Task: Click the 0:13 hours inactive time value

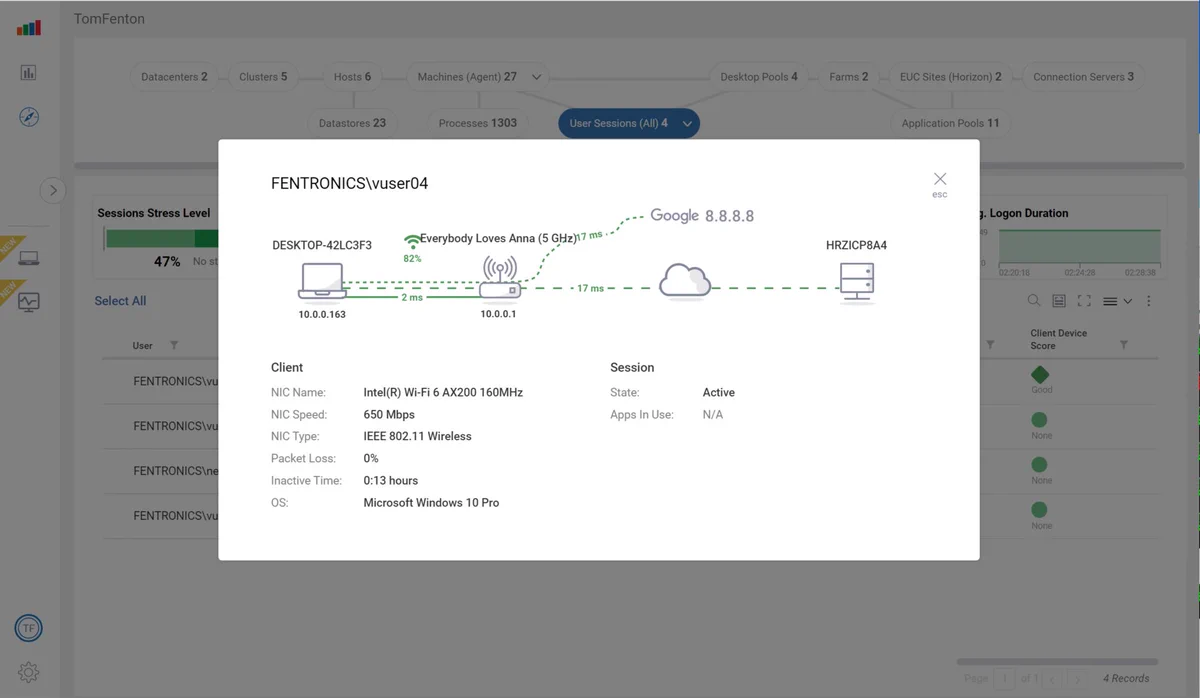Action: [391, 480]
